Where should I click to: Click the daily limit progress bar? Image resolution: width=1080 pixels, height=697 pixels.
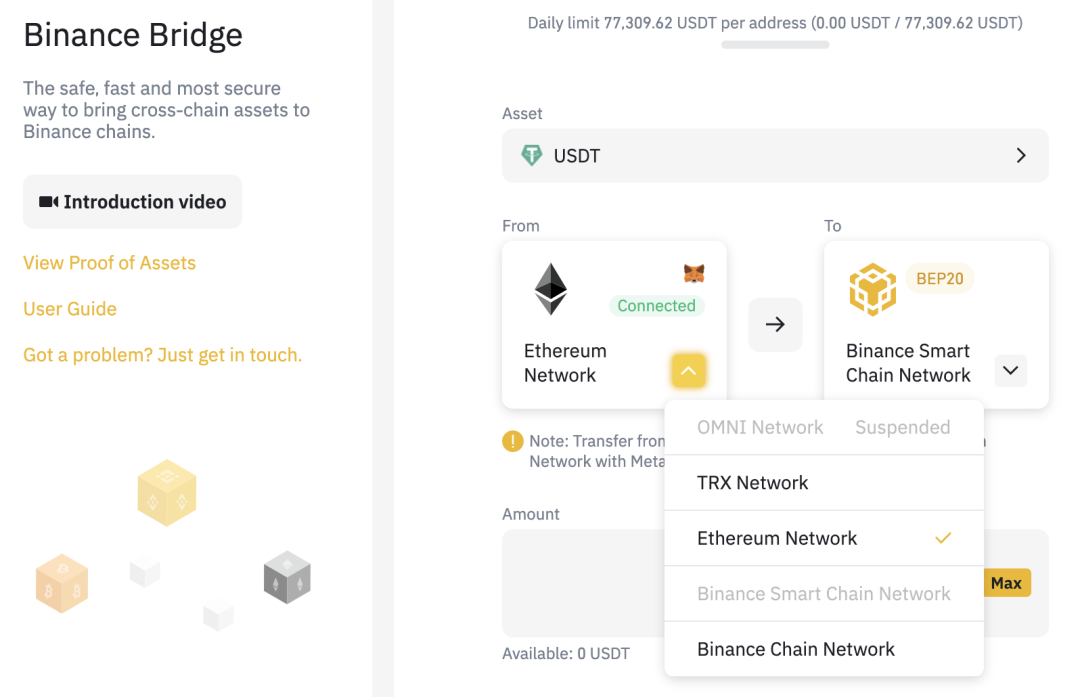[x=775, y=45]
